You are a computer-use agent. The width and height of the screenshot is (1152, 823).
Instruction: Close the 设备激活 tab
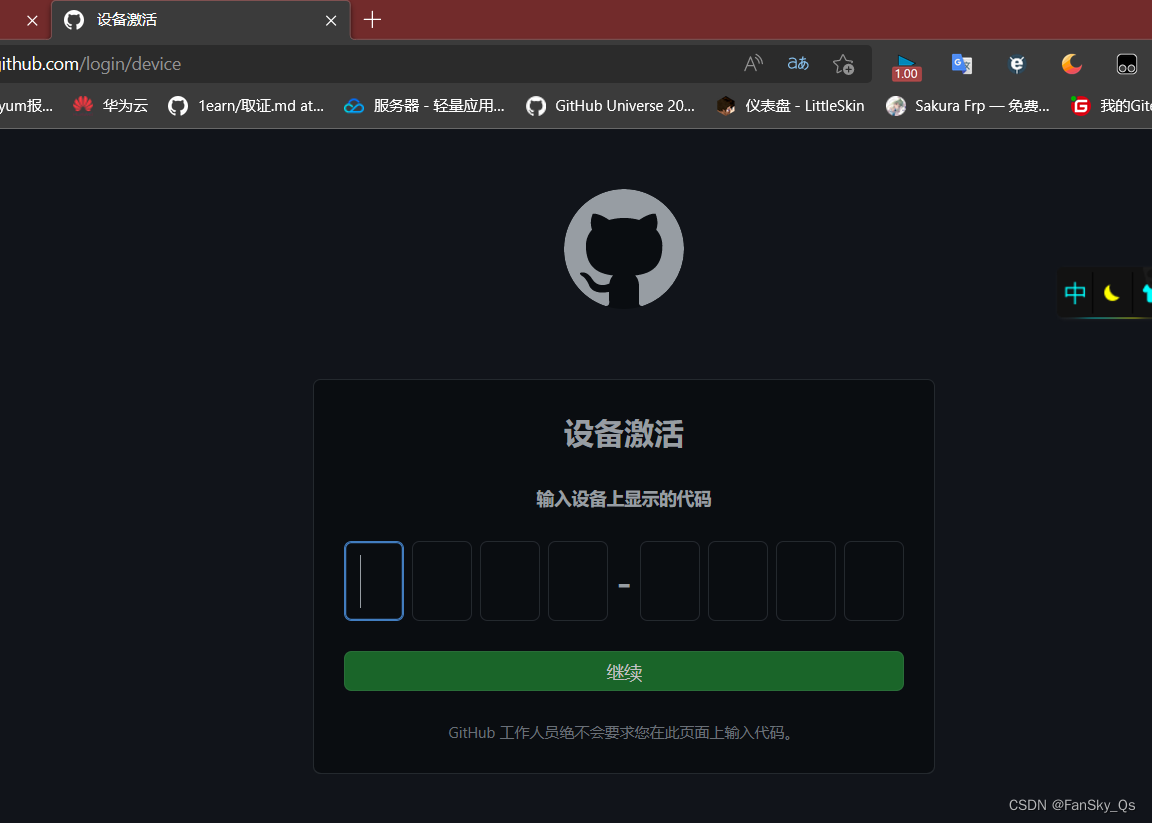tap(331, 21)
